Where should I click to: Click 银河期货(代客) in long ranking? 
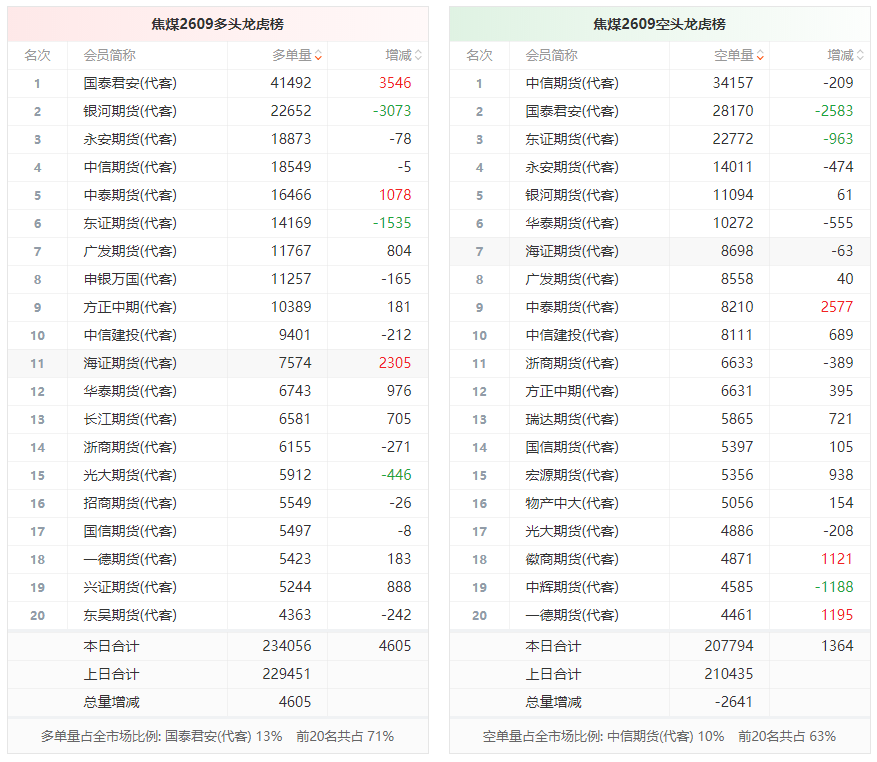click(130, 111)
